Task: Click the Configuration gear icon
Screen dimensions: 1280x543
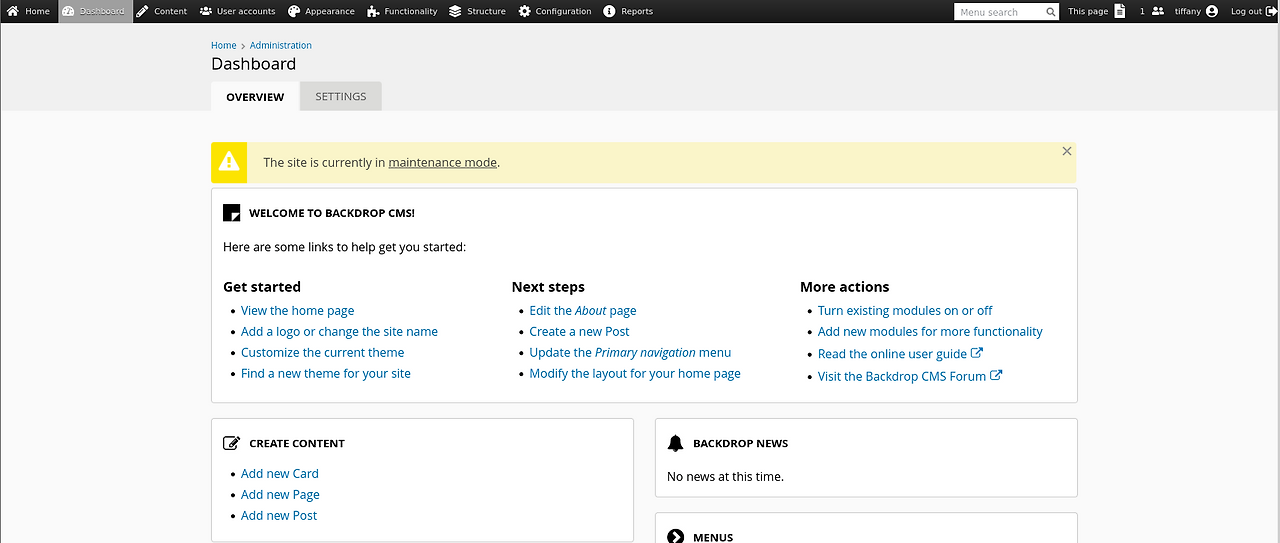Action: [525, 11]
